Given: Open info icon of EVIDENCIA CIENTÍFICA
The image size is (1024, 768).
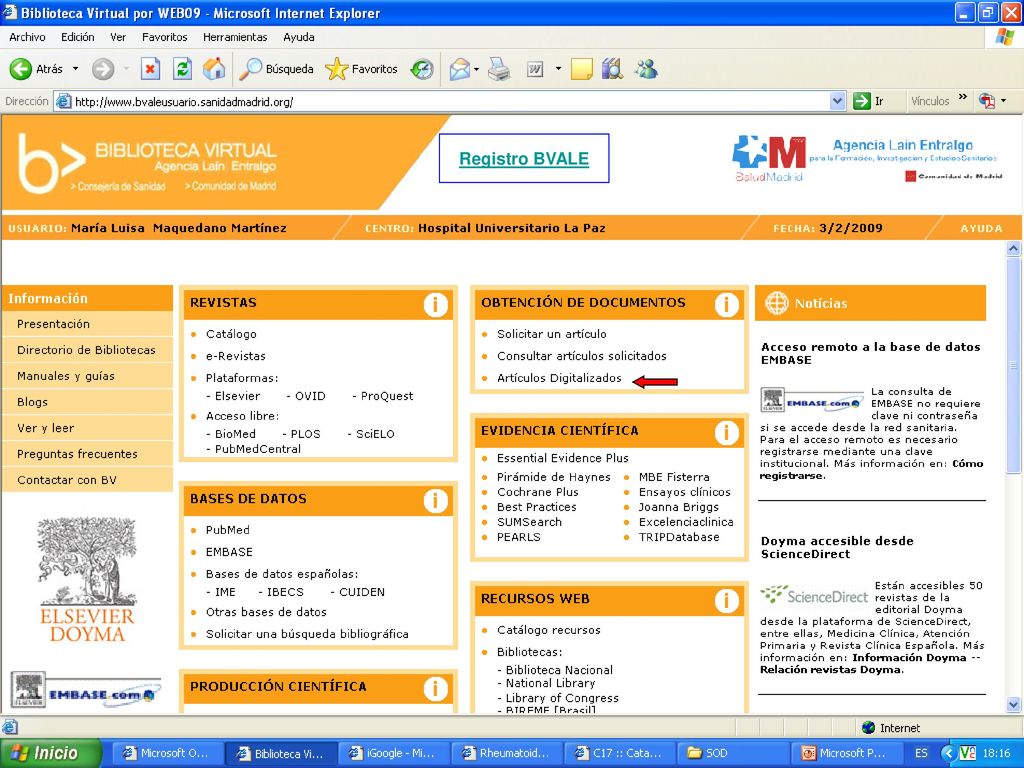Looking at the screenshot, I should (727, 432).
